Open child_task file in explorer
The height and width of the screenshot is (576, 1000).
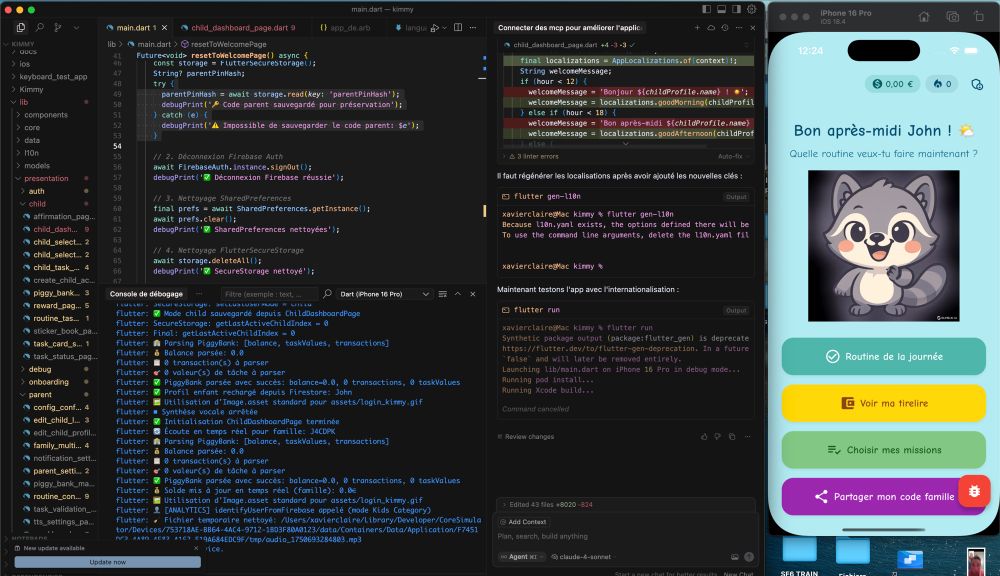pos(56,267)
